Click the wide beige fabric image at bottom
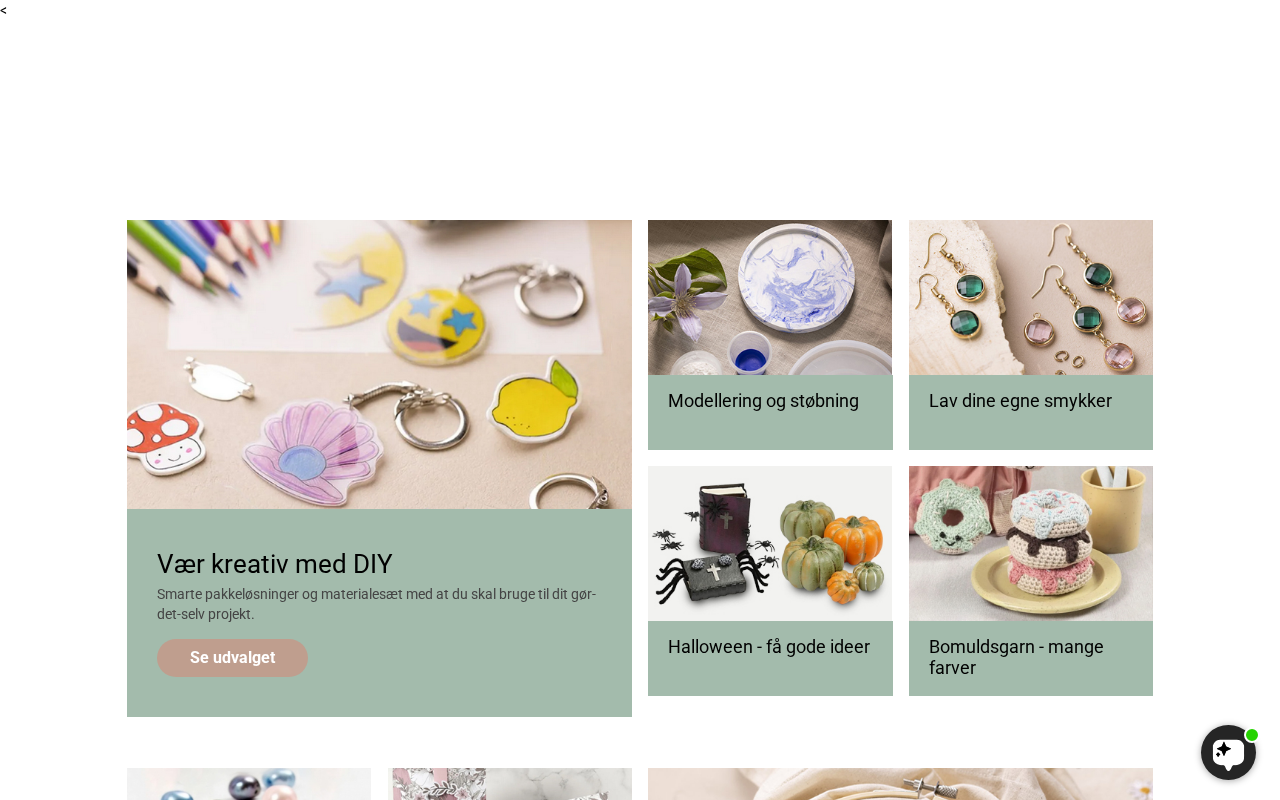Viewport: 1280px width, 800px height. (x=900, y=784)
